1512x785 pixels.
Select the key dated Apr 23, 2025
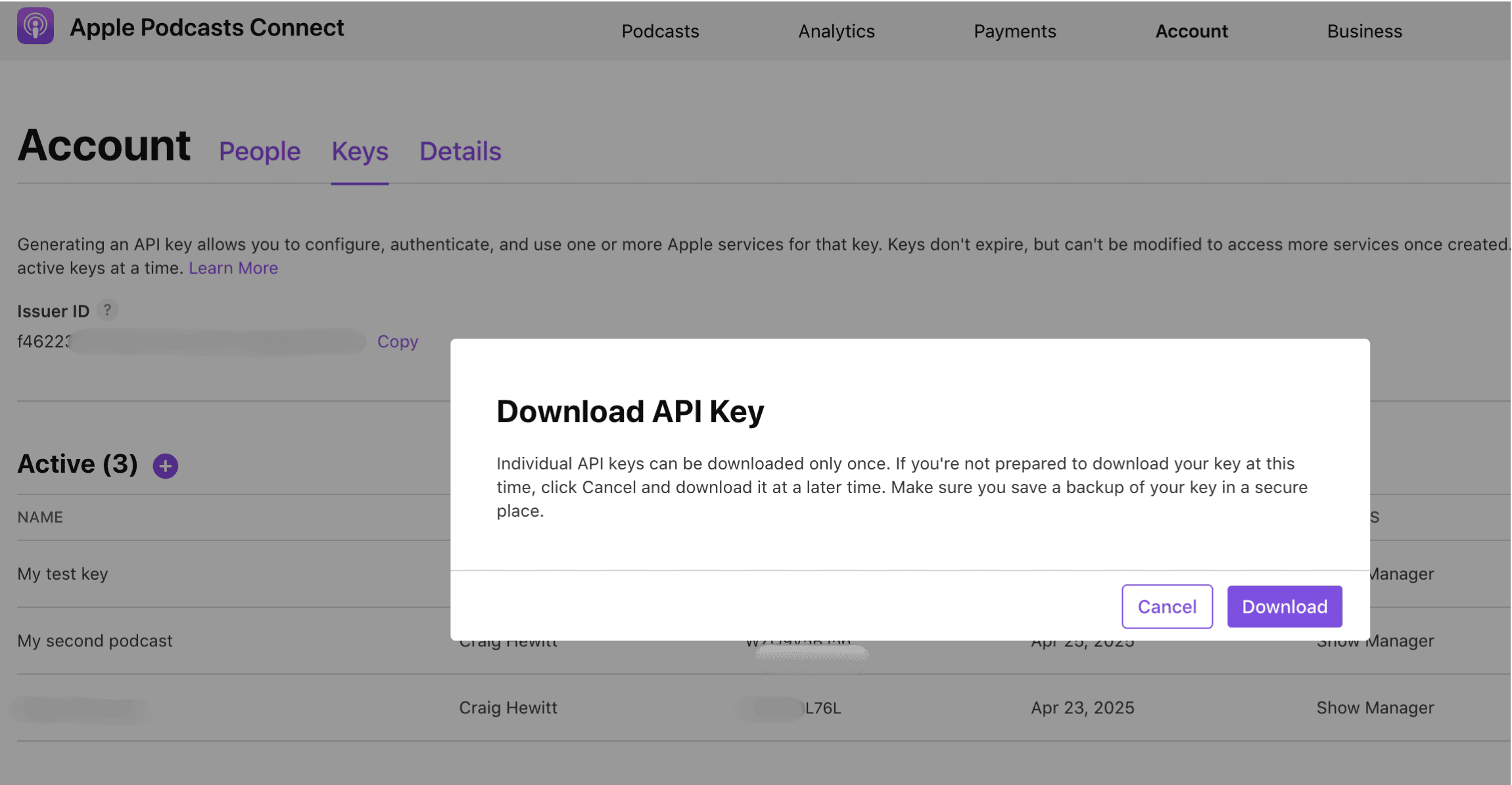click(764, 708)
